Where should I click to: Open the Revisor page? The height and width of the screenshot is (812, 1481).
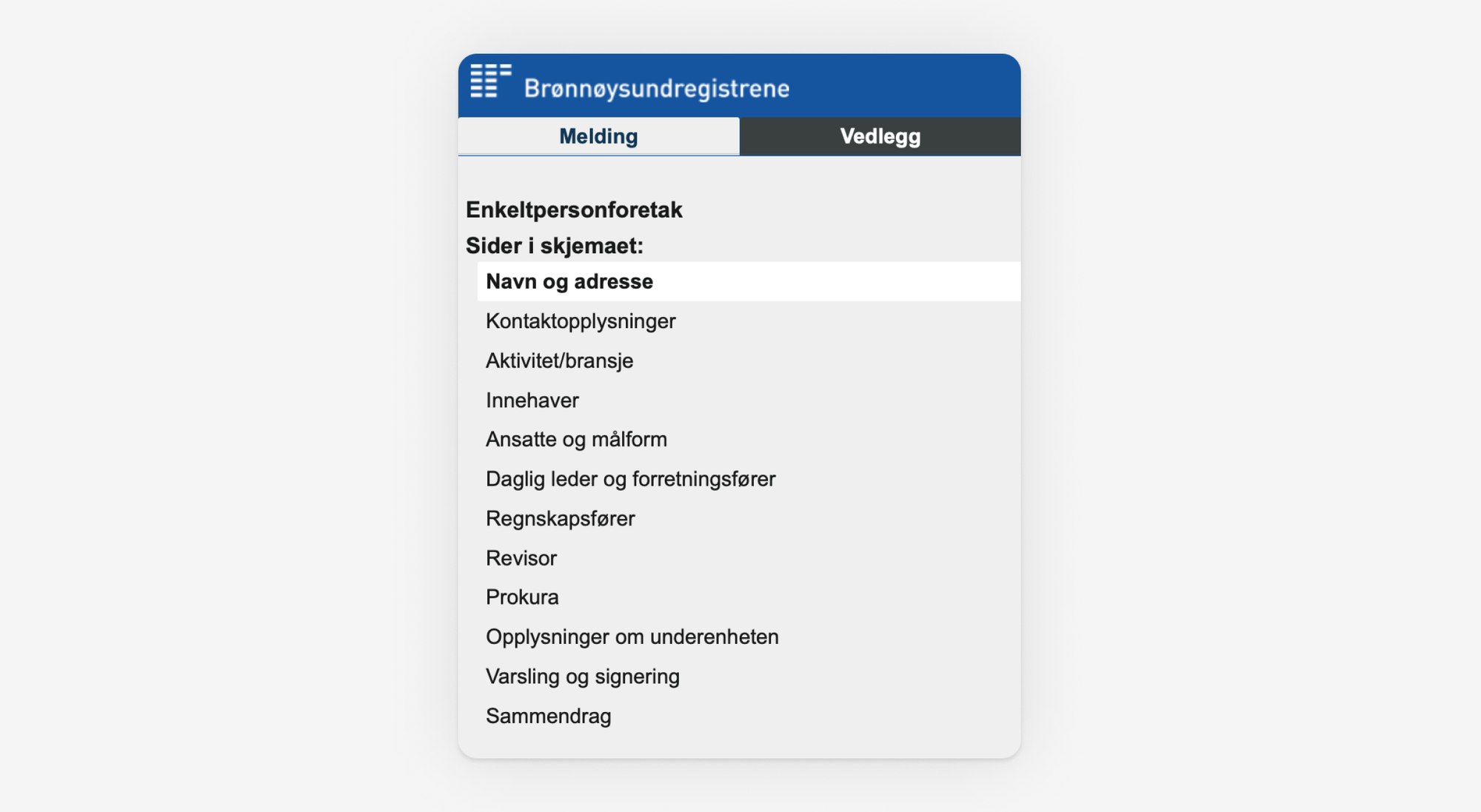[x=521, y=558]
